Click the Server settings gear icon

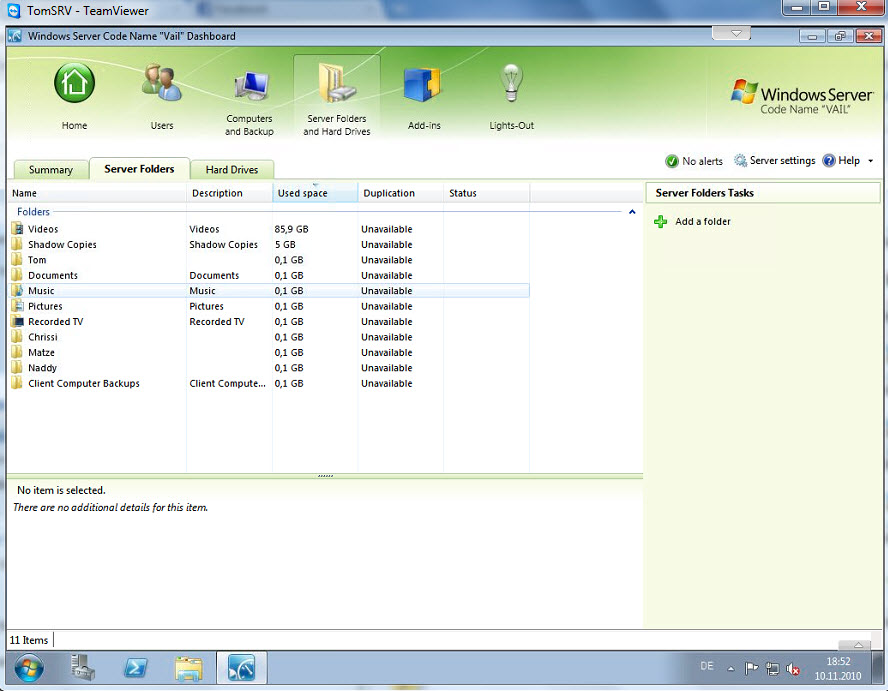pyautogui.click(x=741, y=161)
